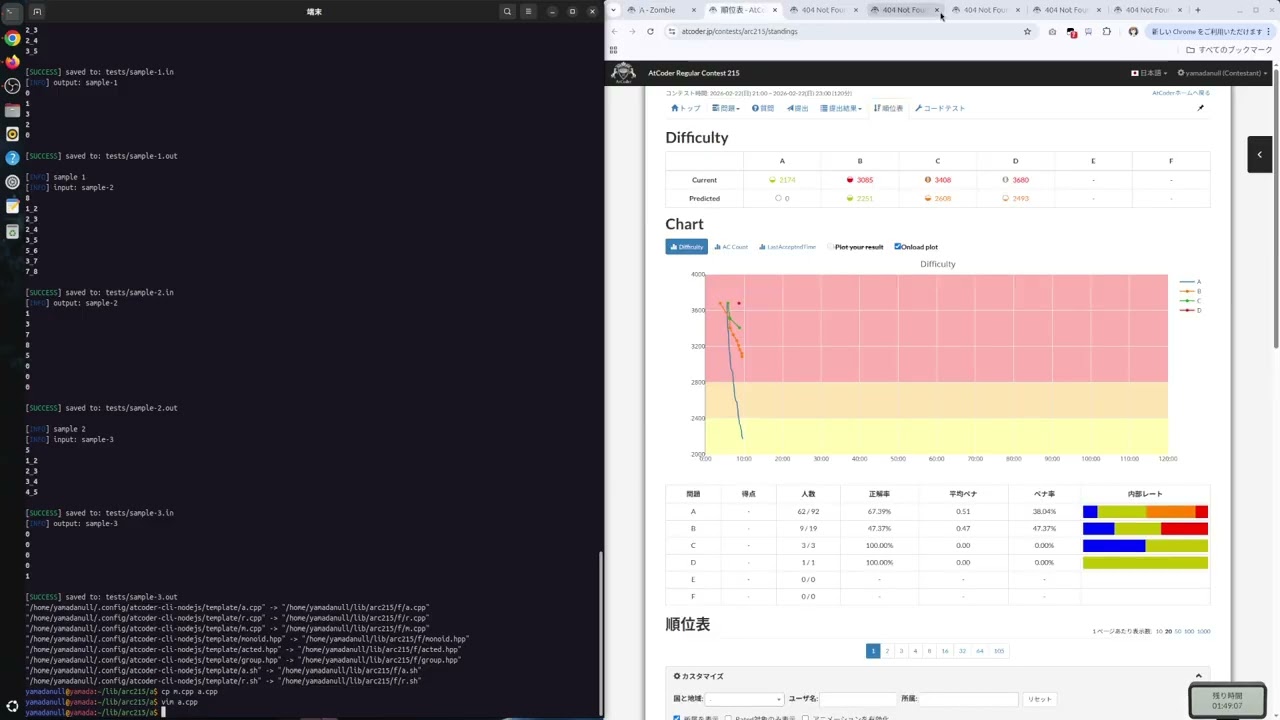Show the Difficulty chart
Screen dimensions: 1280x720
(x=687, y=247)
